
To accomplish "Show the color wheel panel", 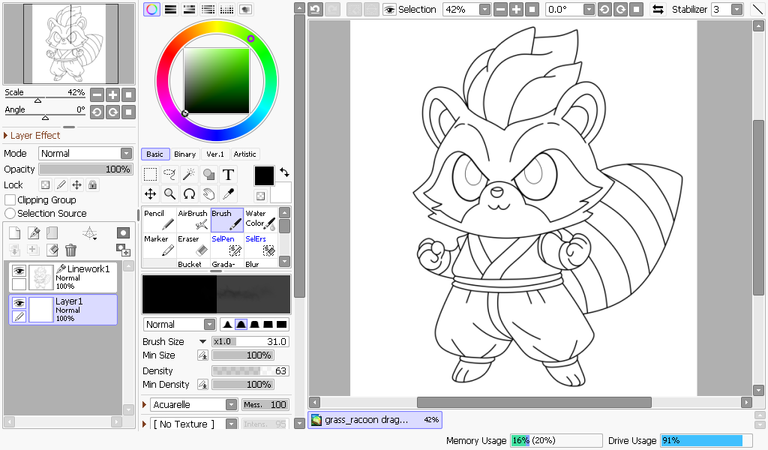I will 152,9.
